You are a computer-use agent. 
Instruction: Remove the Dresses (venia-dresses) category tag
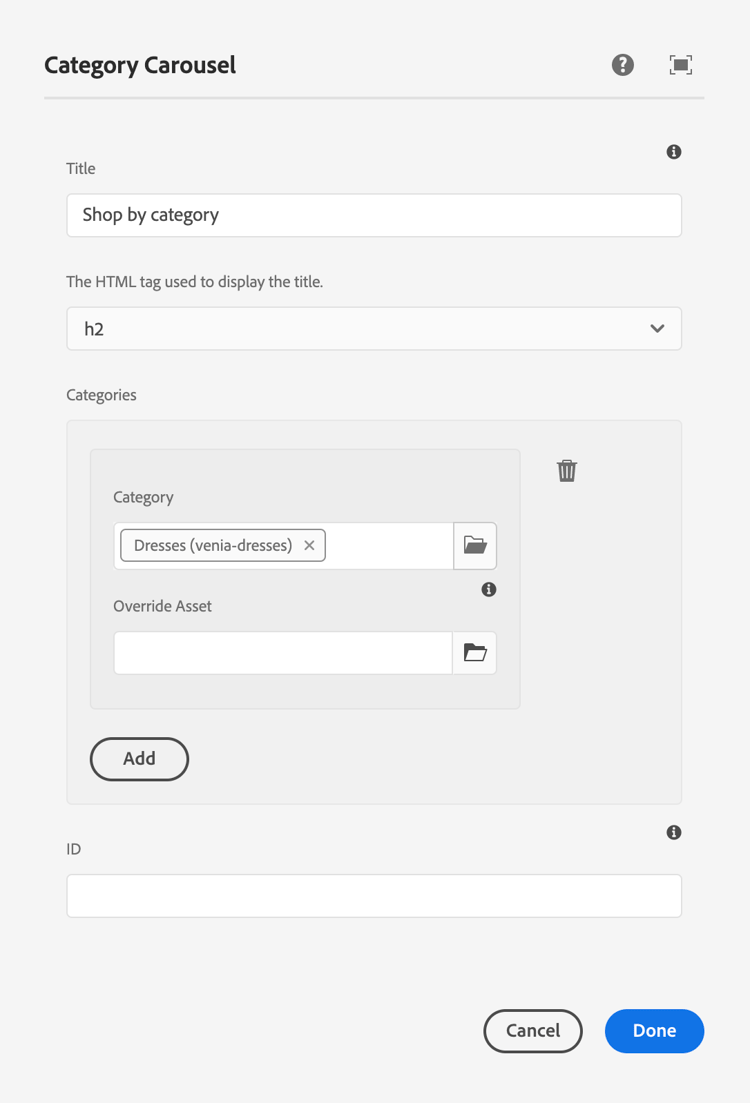click(309, 545)
